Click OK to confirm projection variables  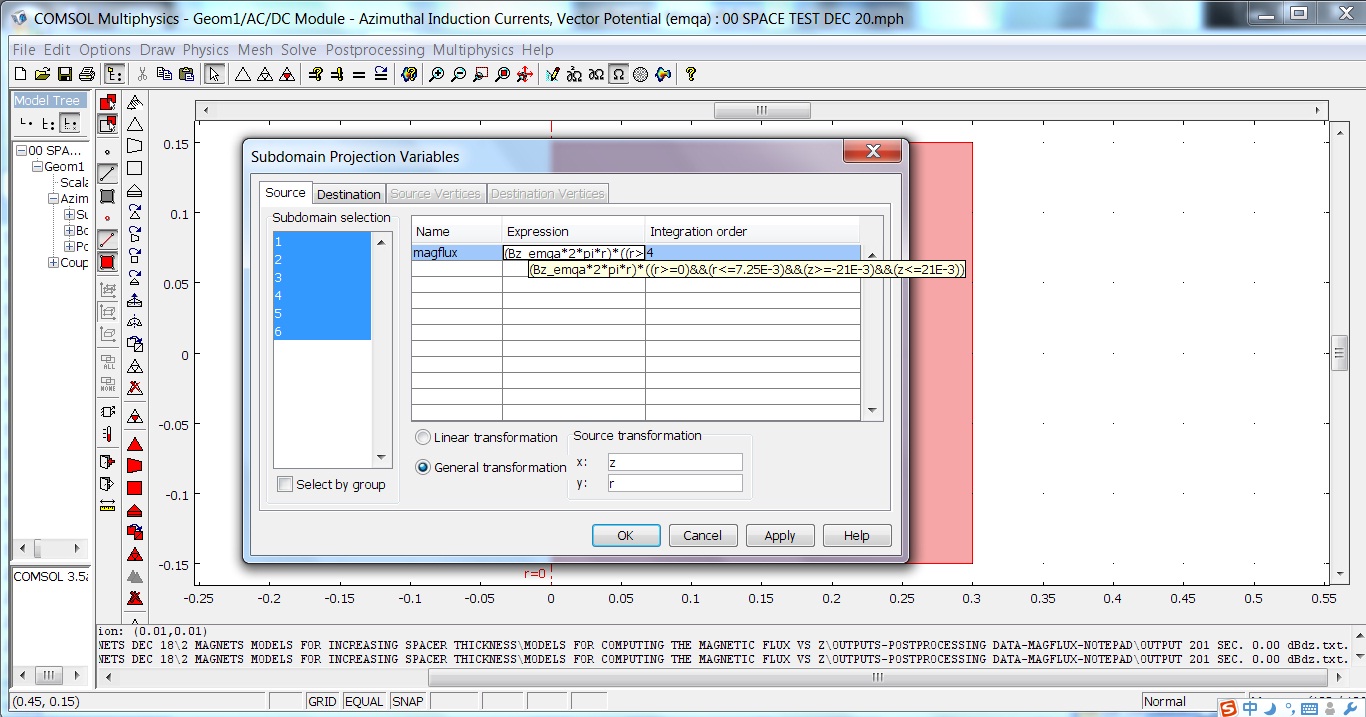click(625, 536)
